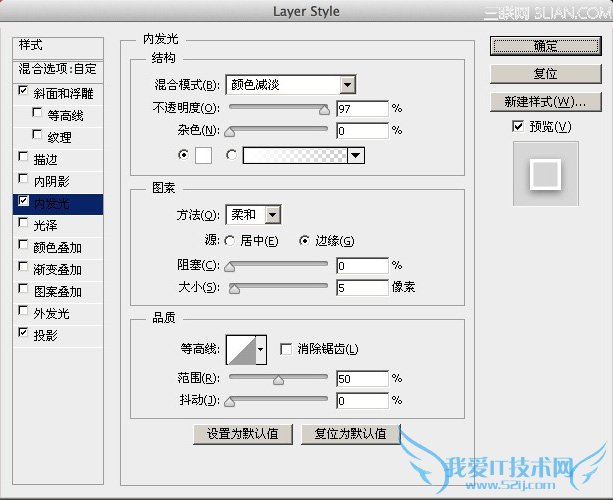Select the gradient radio button
The width and height of the screenshot is (613, 500).
pyautogui.click(x=231, y=155)
